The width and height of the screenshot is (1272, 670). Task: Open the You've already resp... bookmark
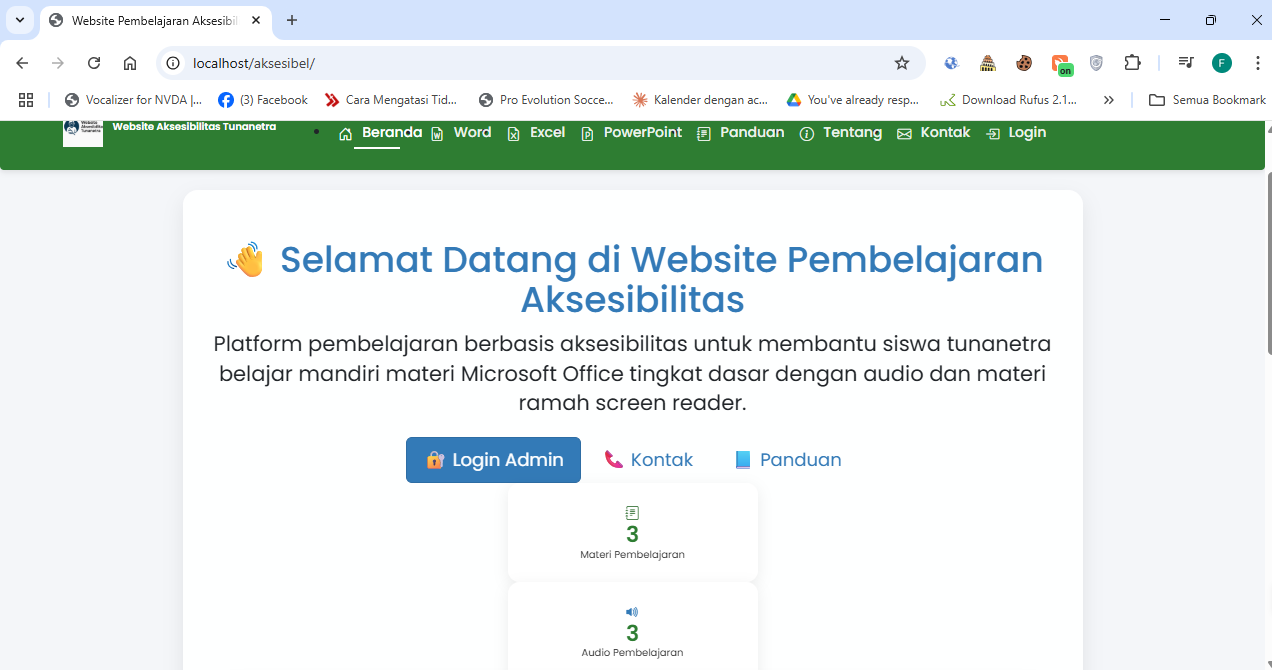(x=853, y=100)
